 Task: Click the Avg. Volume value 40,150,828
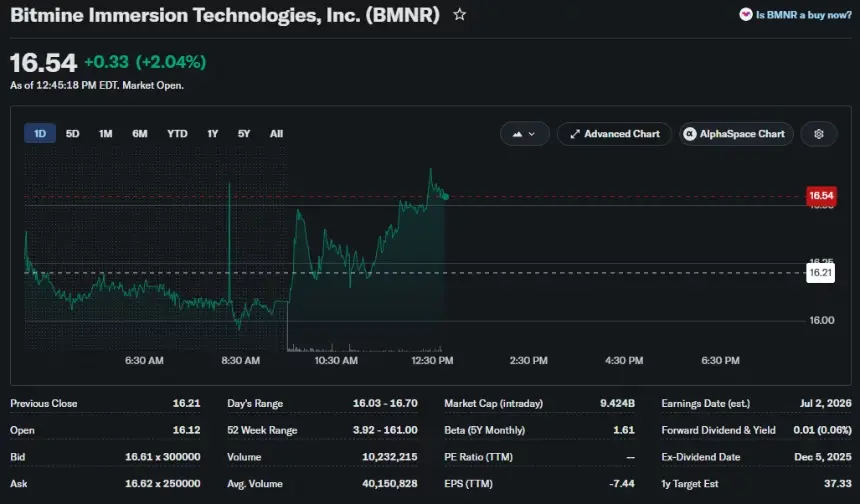point(390,484)
